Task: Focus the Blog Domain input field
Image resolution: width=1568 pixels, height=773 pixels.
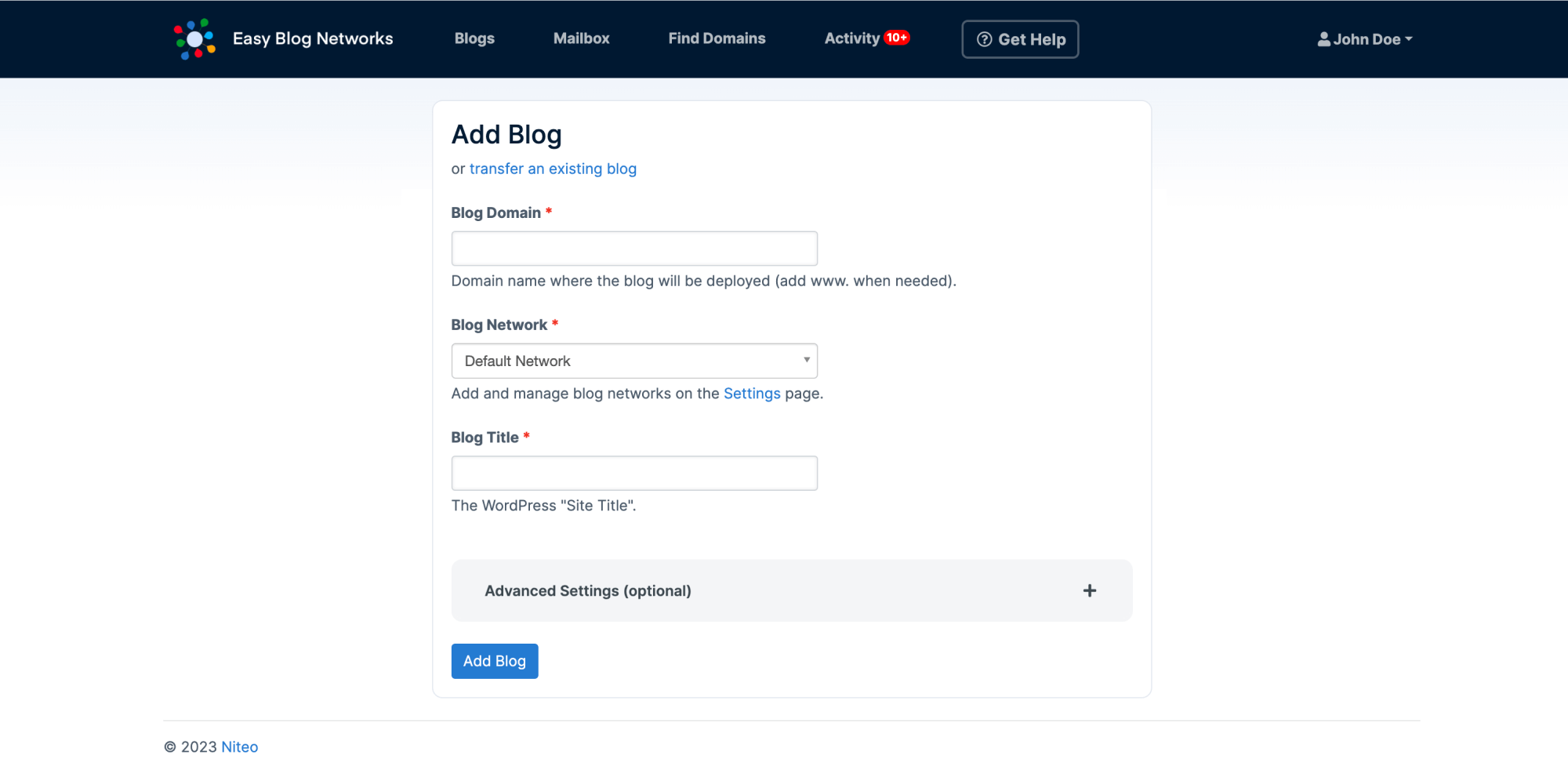Action: click(x=634, y=249)
